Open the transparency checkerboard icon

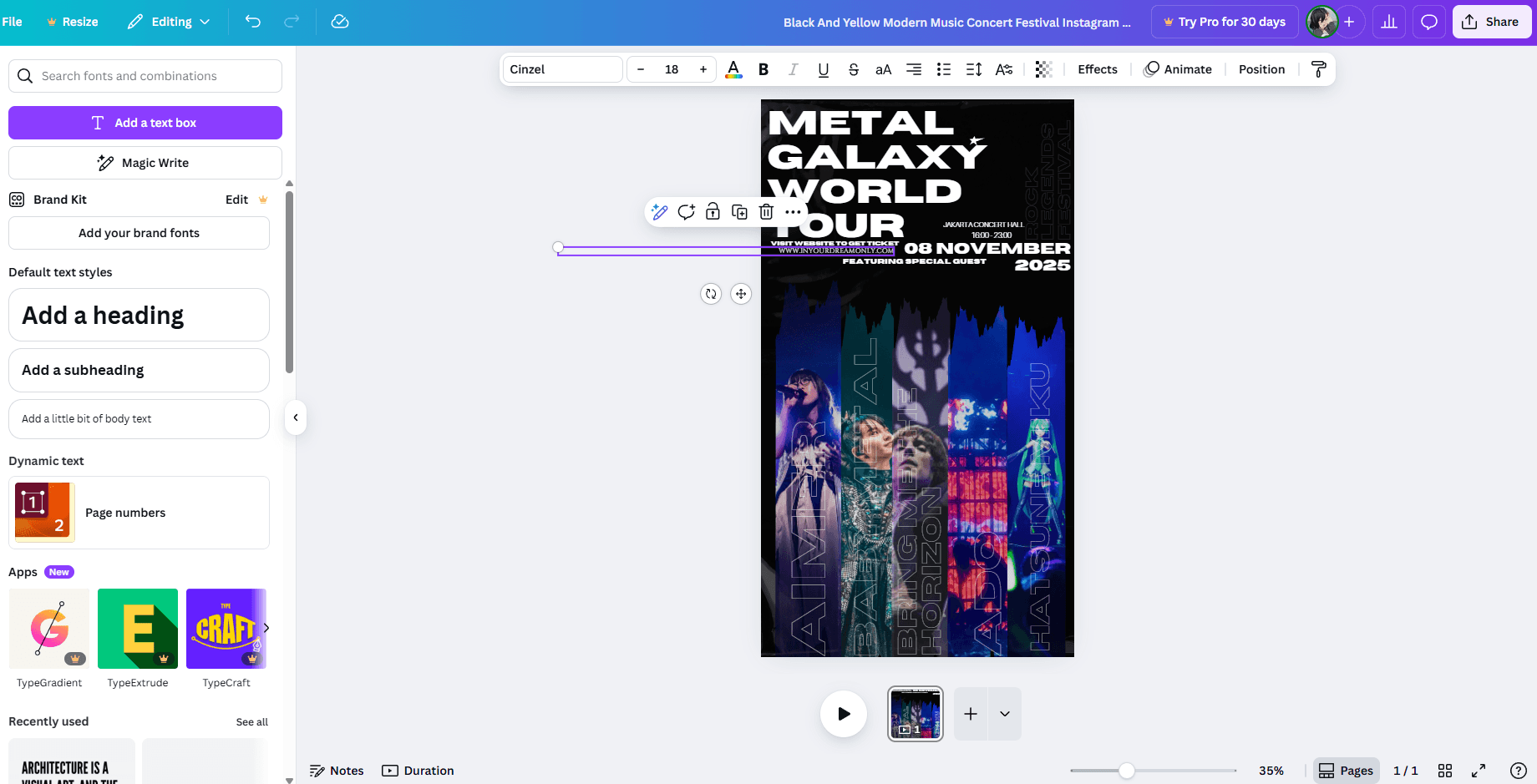[x=1043, y=69]
